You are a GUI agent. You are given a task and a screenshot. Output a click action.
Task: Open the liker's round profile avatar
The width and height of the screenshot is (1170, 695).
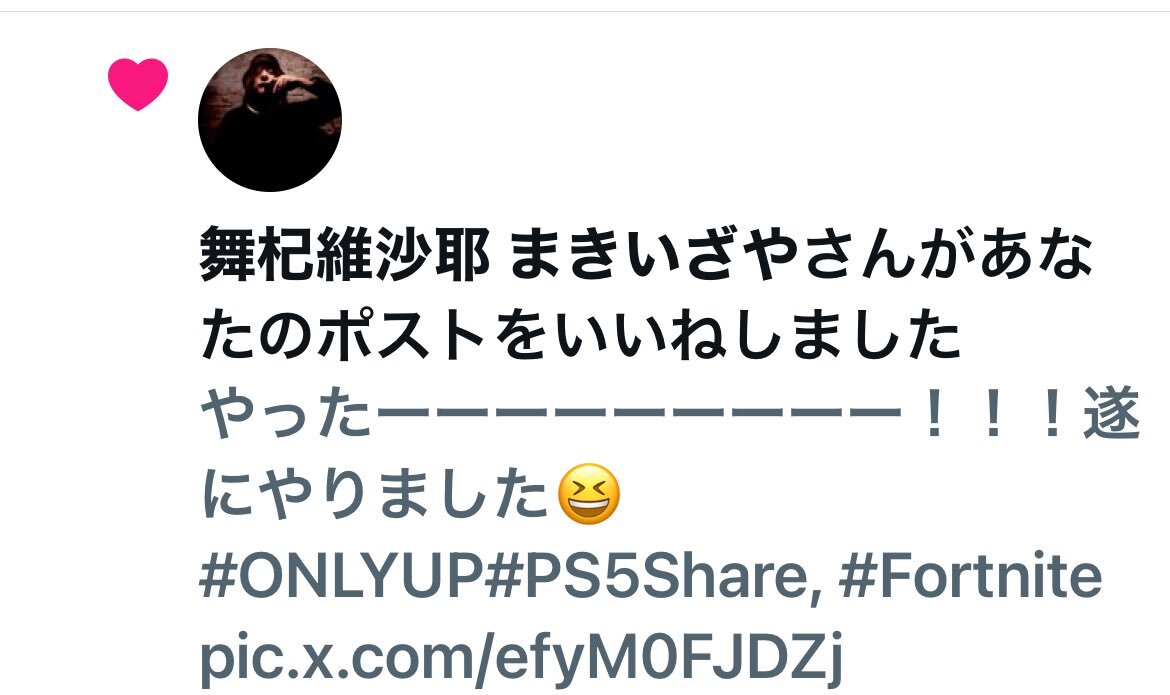tap(269, 120)
